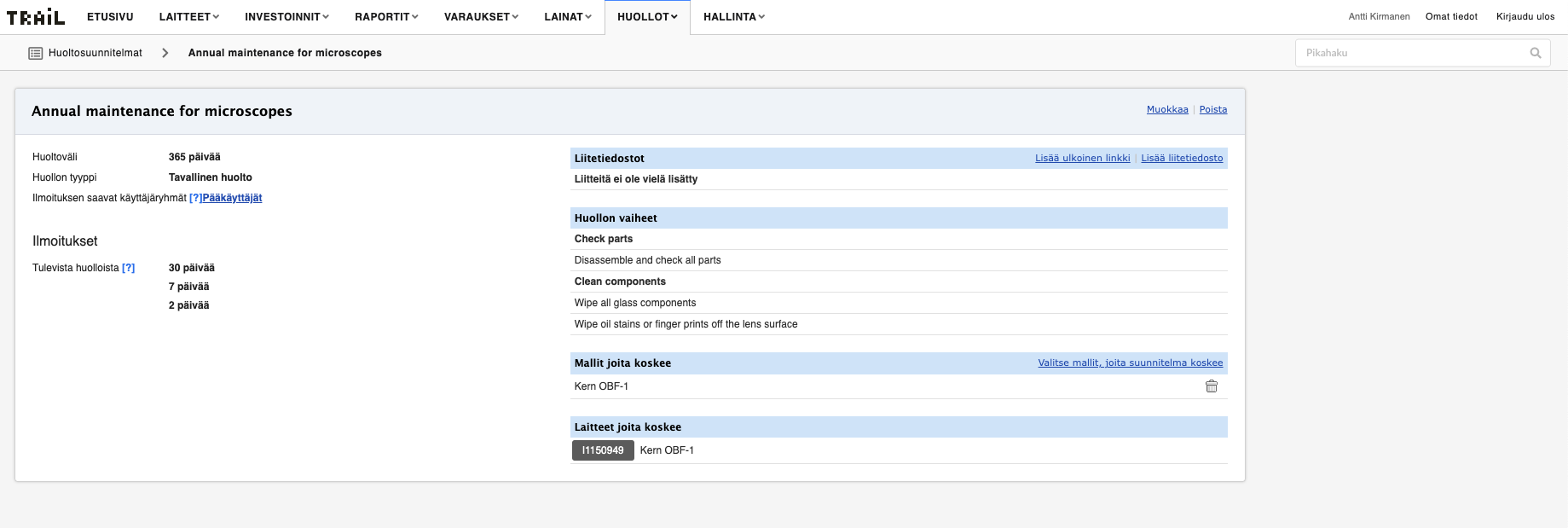The width and height of the screenshot is (1568, 528).
Task: Click the Pikahaku search field
Action: (1422, 53)
